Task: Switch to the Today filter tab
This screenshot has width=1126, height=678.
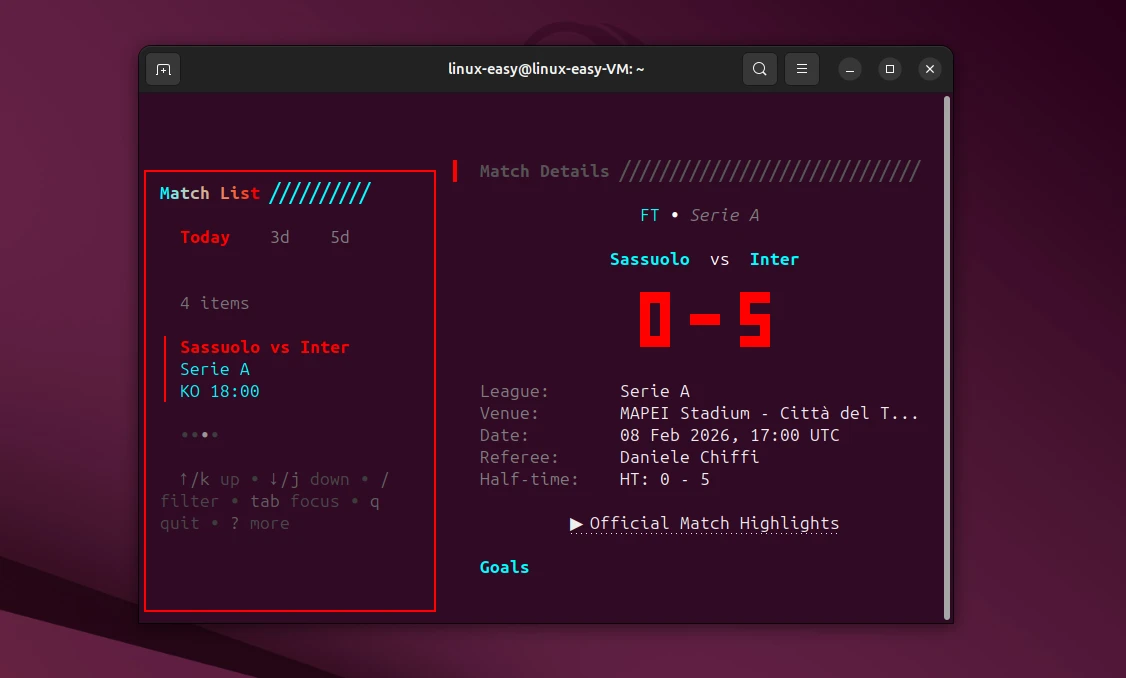Action: [205, 237]
